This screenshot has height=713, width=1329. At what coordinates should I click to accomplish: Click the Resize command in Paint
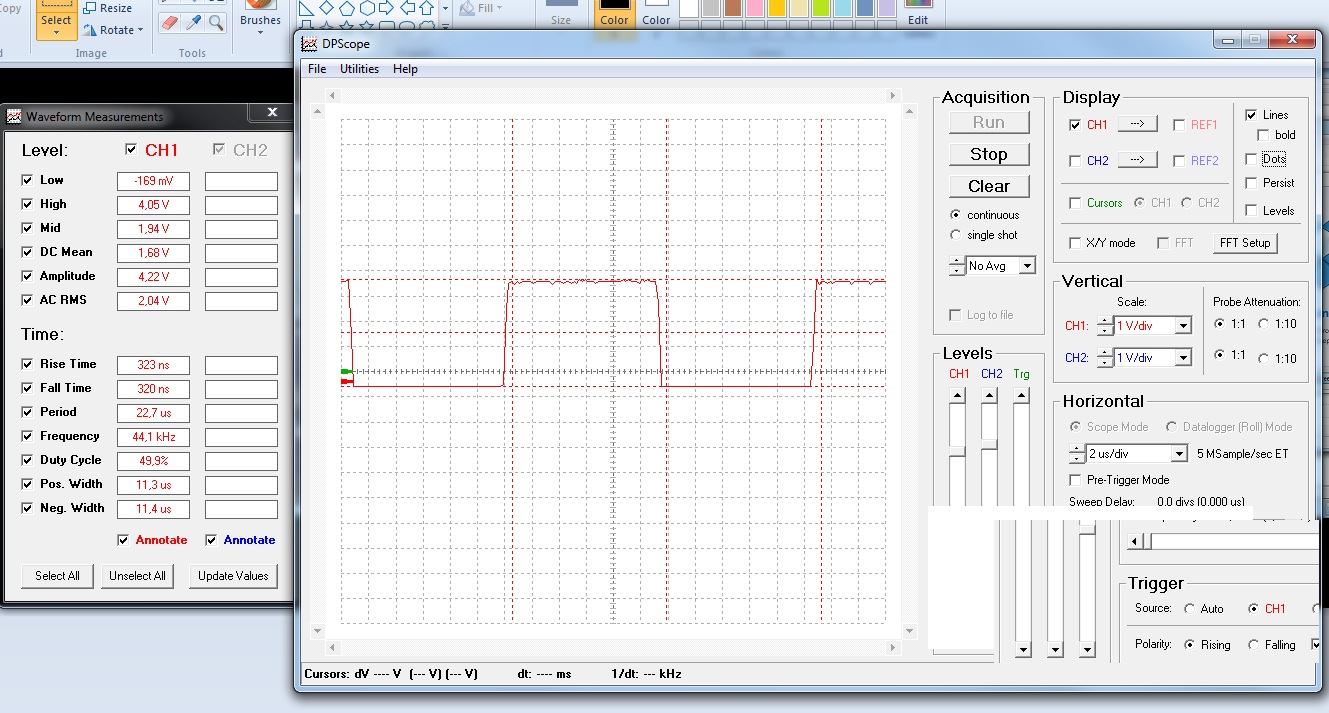[108, 8]
